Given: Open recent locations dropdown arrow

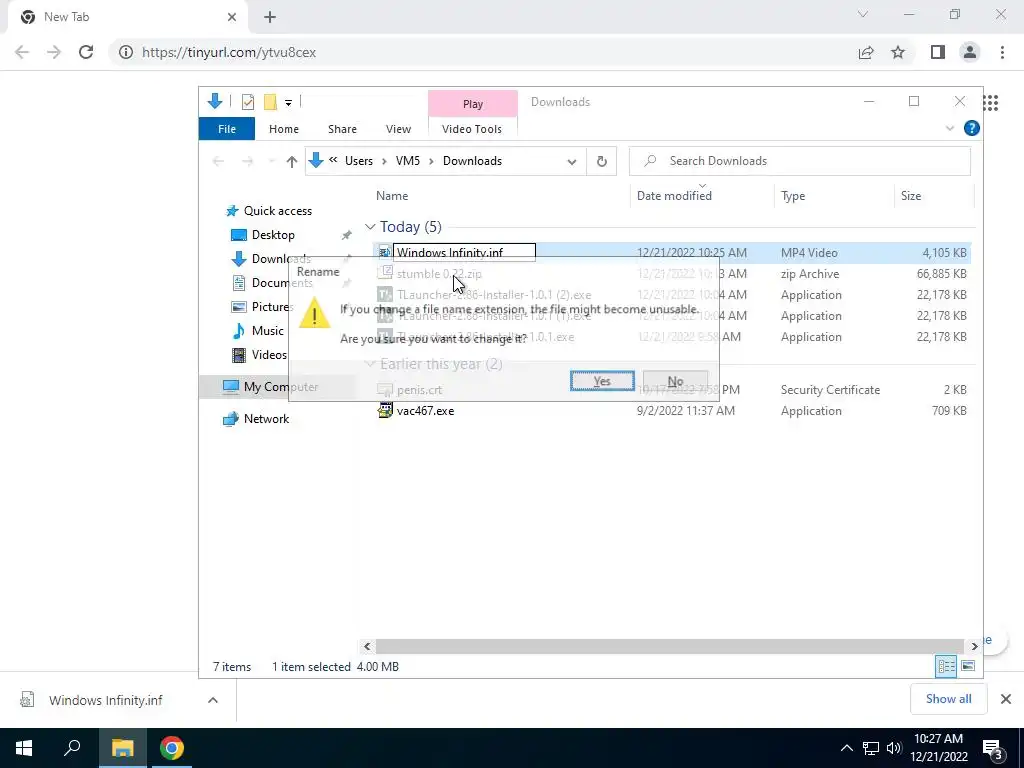Looking at the screenshot, I should (x=271, y=161).
